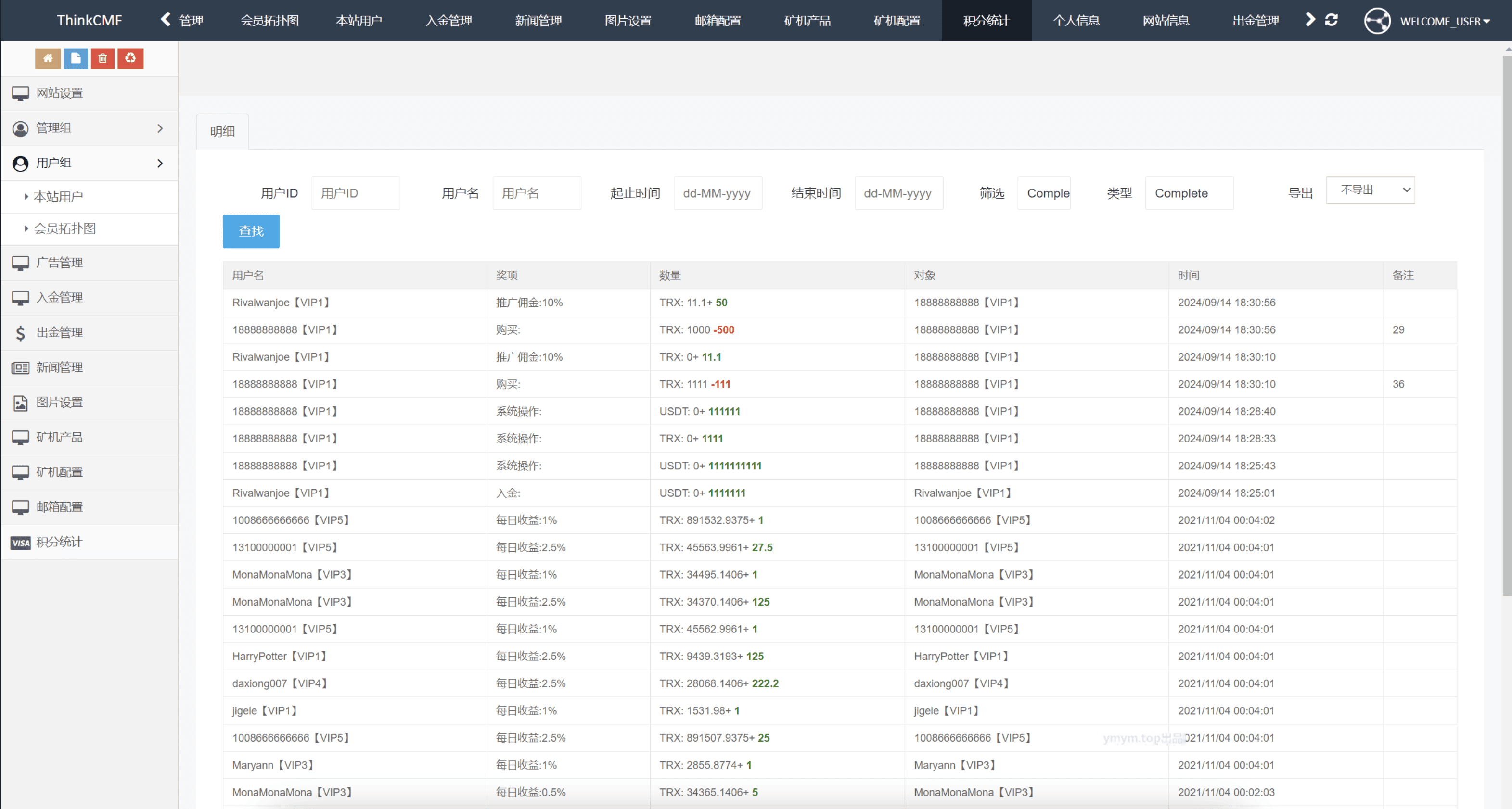Click the refresh icon in top bar
1512x809 pixels.
pos(1331,20)
